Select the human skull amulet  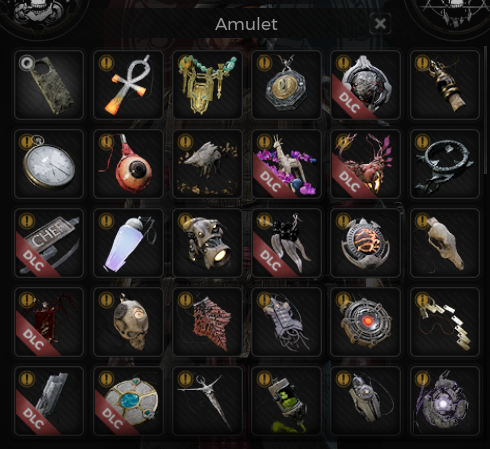point(128,322)
